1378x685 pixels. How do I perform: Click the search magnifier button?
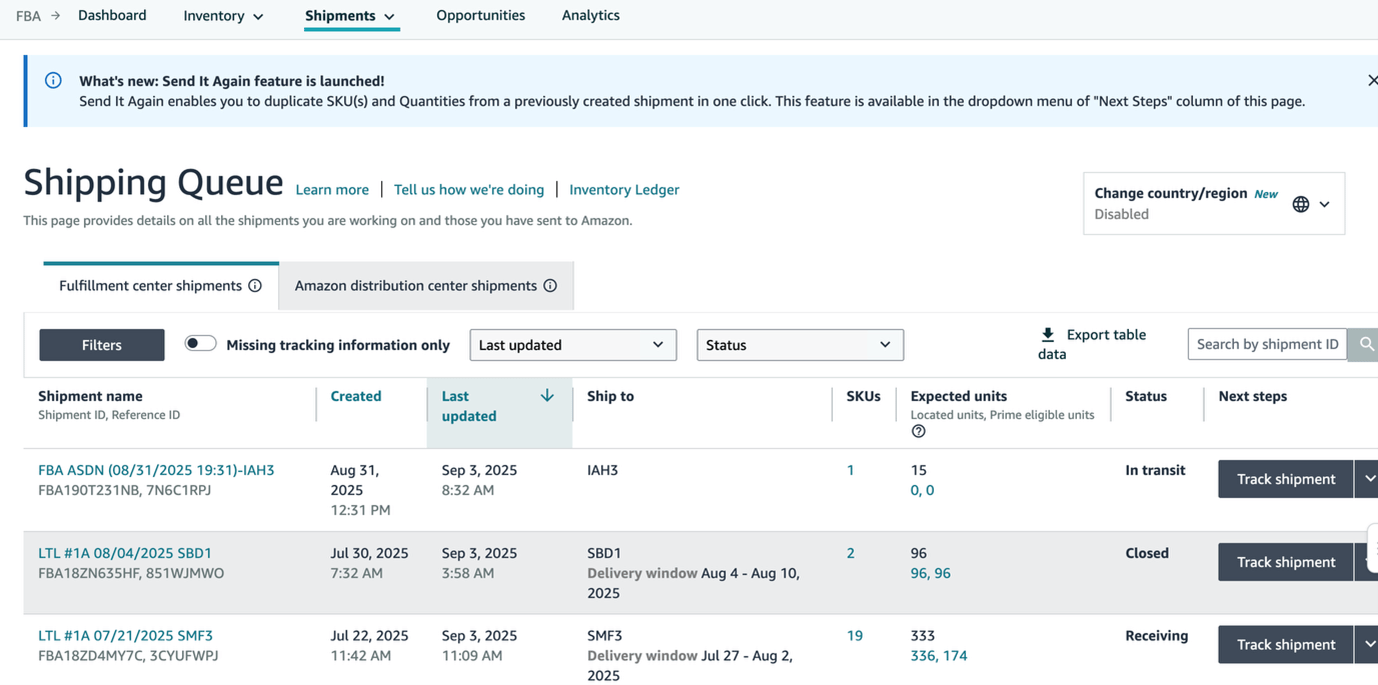[1365, 344]
